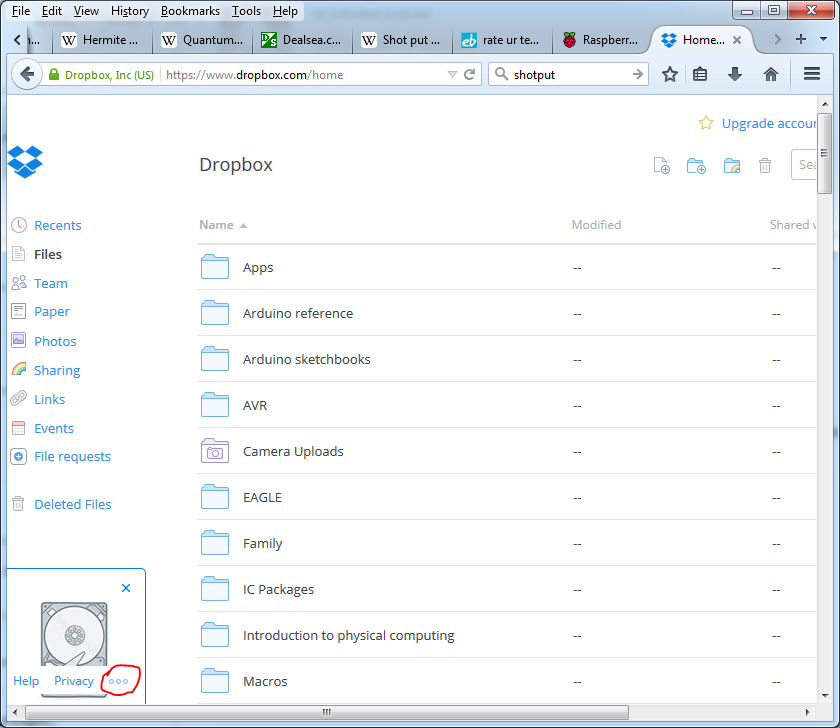
Task: Open the Firefox downloads arrow icon
Action: pos(735,74)
